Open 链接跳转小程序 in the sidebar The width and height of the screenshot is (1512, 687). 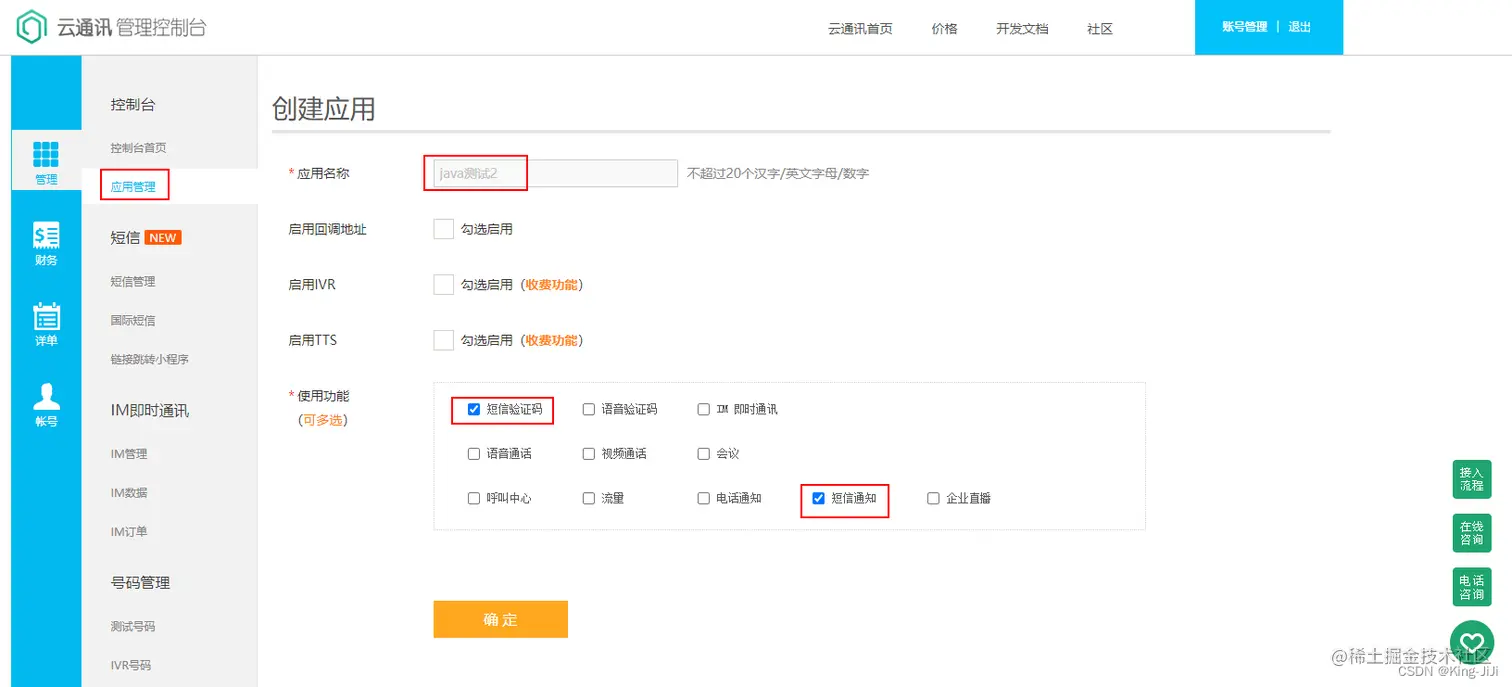coord(150,360)
